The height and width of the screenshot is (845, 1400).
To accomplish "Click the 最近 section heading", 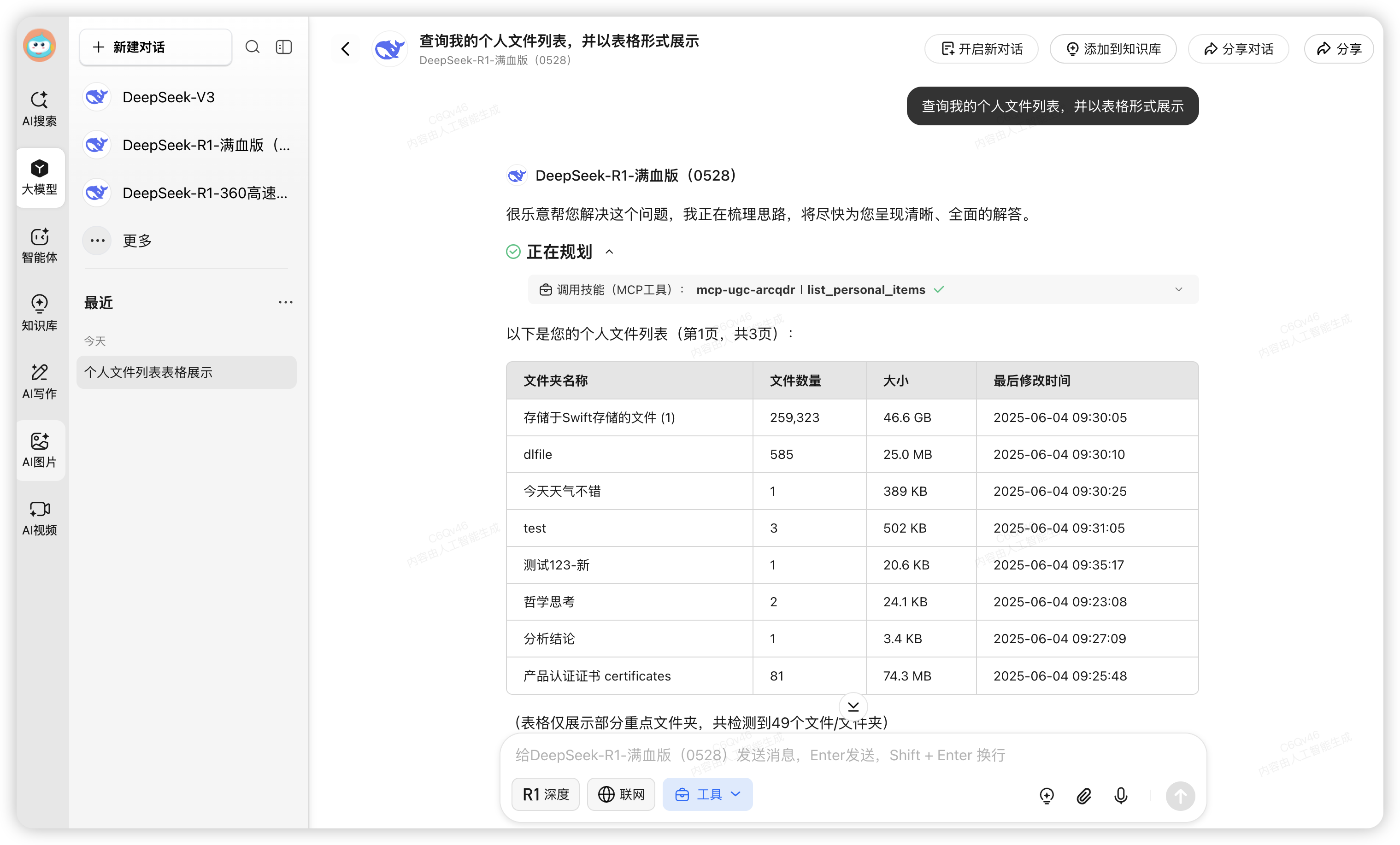I will [x=99, y=302].
